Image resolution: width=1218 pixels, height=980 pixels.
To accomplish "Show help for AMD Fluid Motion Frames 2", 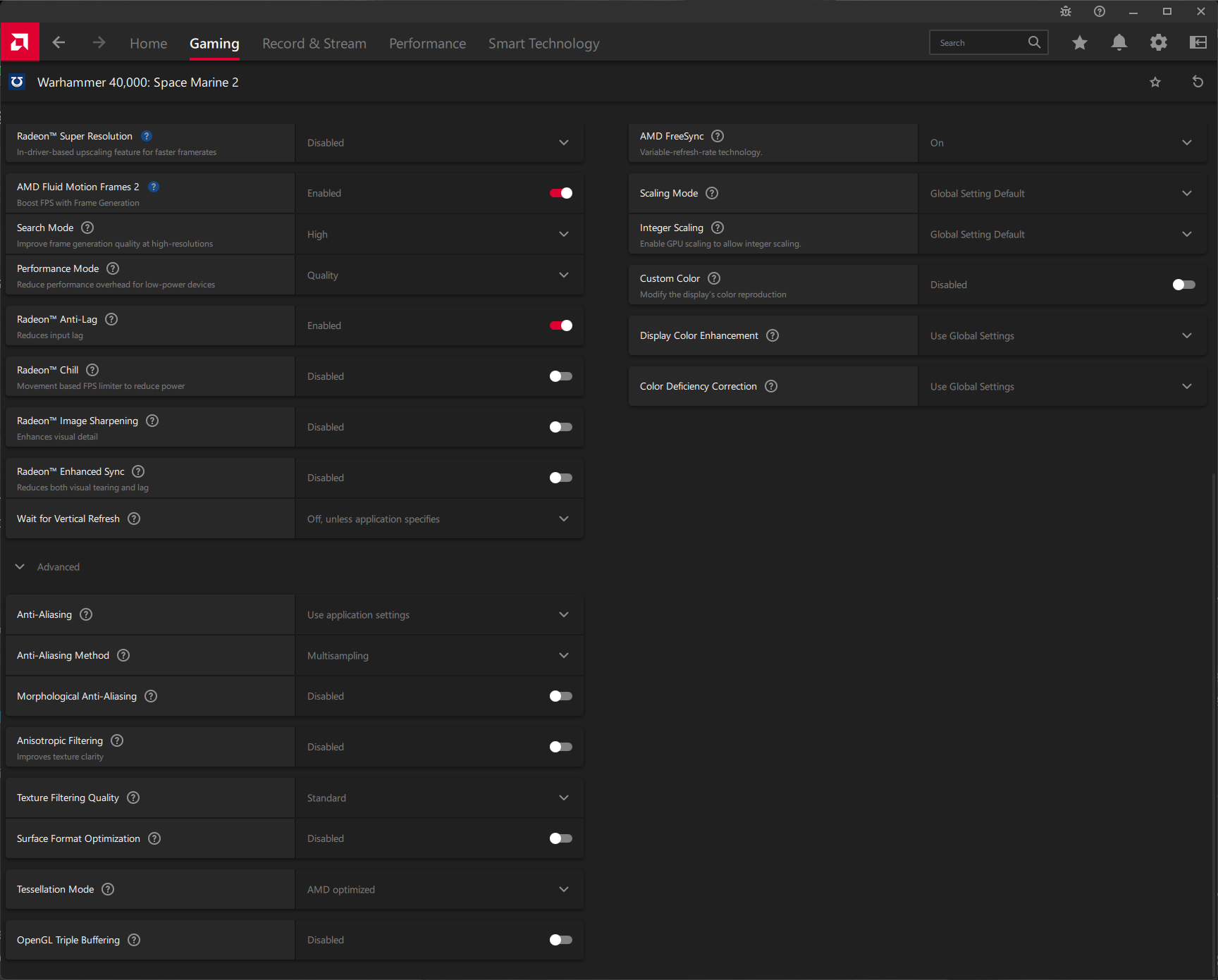I will [x=154, y=187].
